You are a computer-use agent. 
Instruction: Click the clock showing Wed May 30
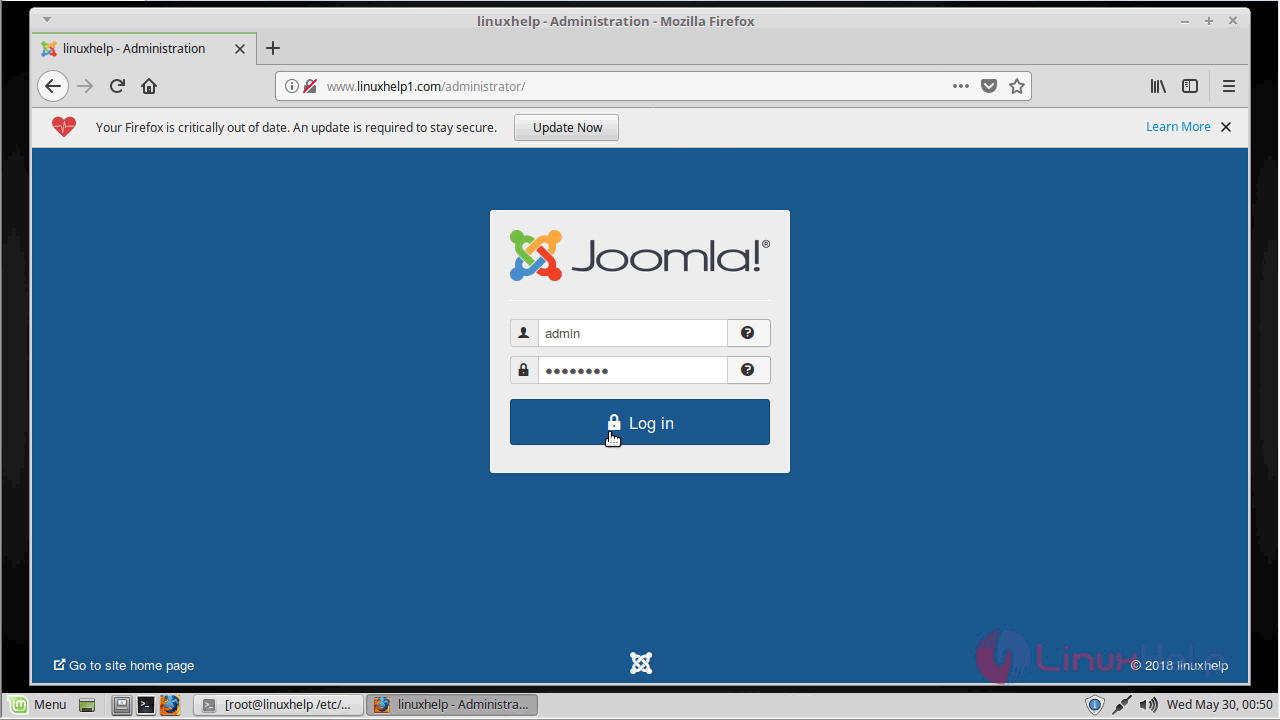pos(1219,705)
